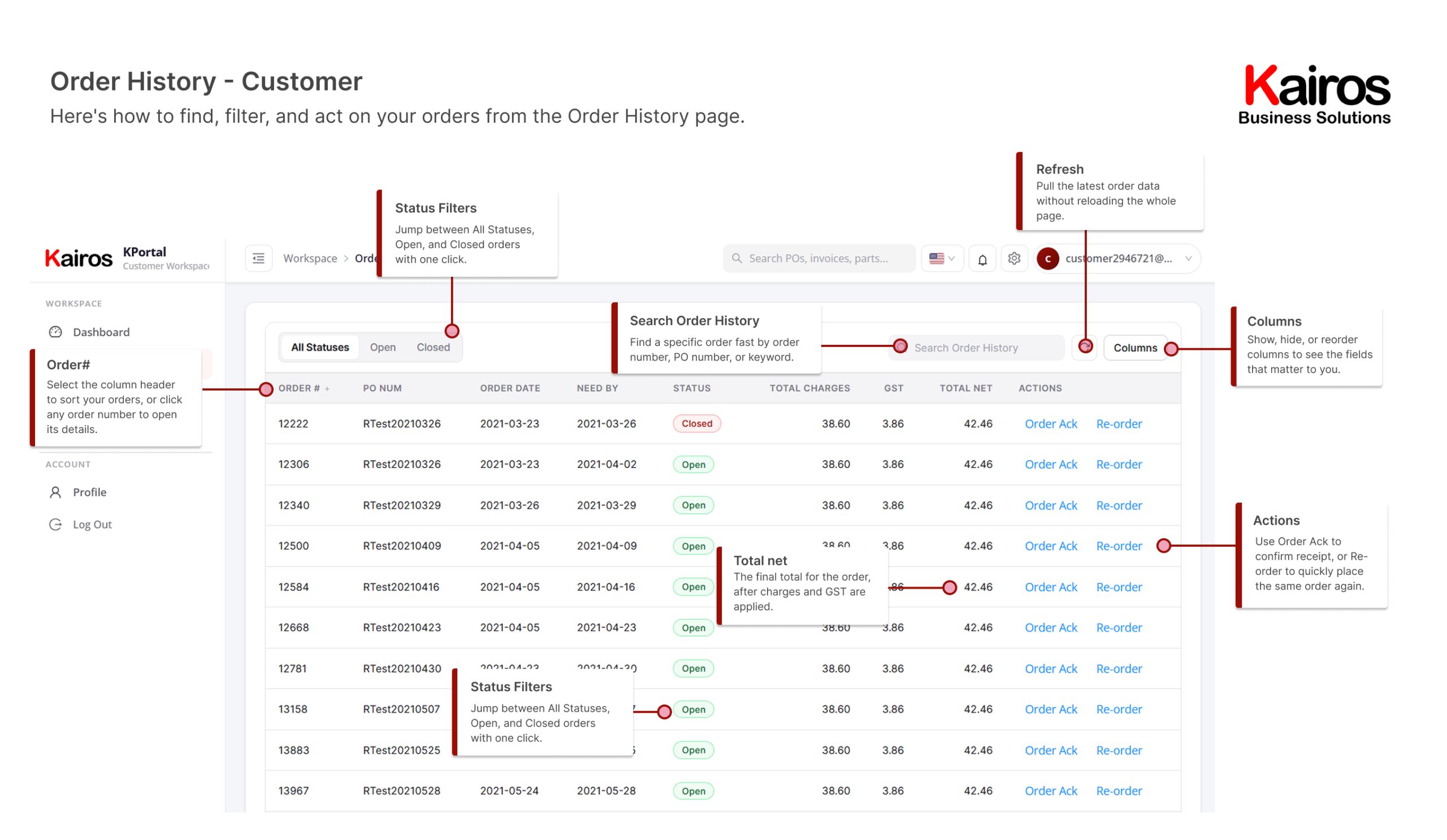Click the GST column header
Viewport: 1447px width, 840px height.
tap(894, 388)
